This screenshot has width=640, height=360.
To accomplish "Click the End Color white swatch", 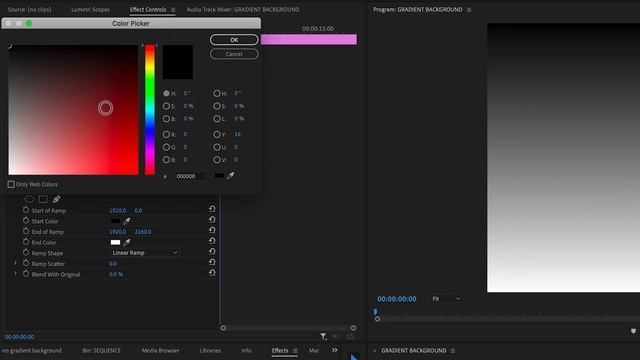I will pos(116,242).
